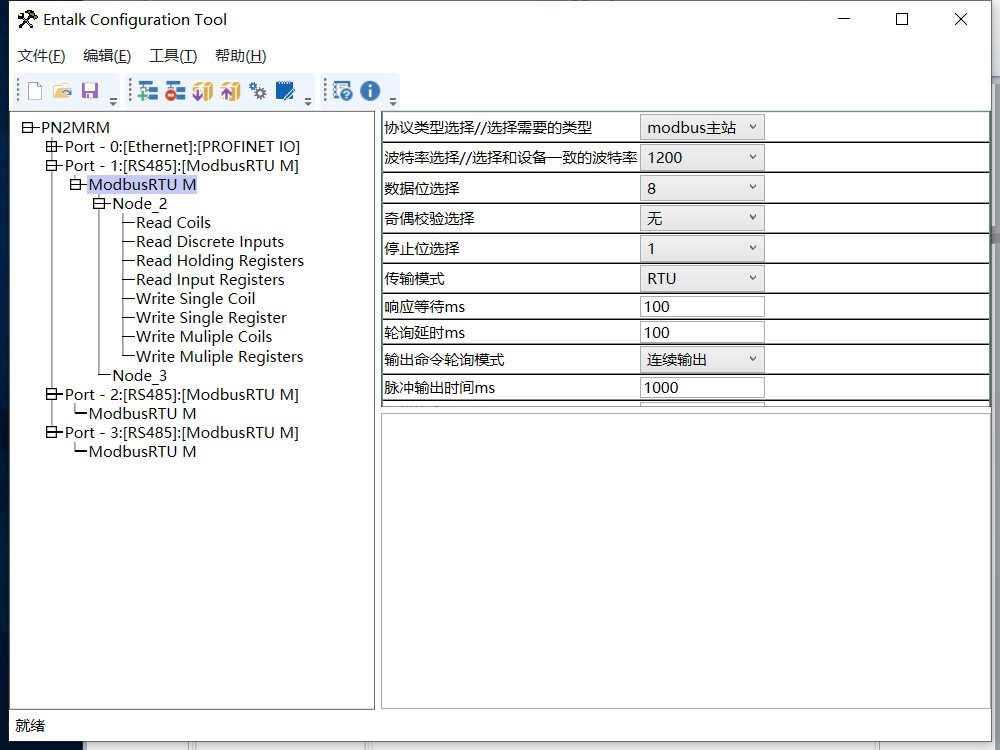Open data bits dropdown showing 8
This screenshot has height=750, width=1000.
[702, 188]
